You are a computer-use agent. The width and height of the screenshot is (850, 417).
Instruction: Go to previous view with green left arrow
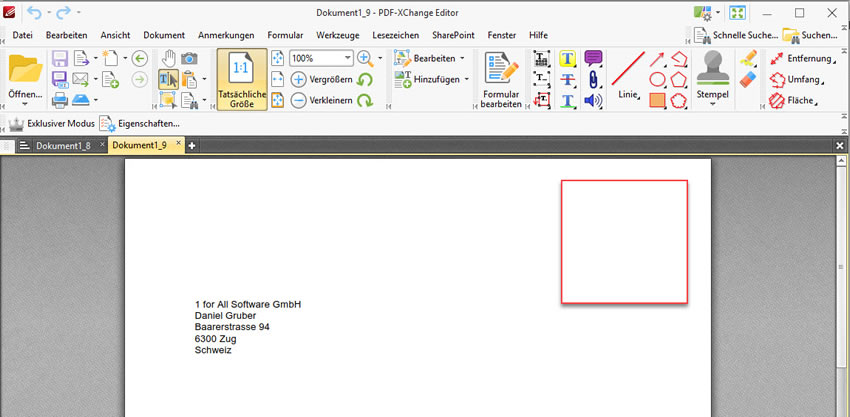tap(140, 58)
